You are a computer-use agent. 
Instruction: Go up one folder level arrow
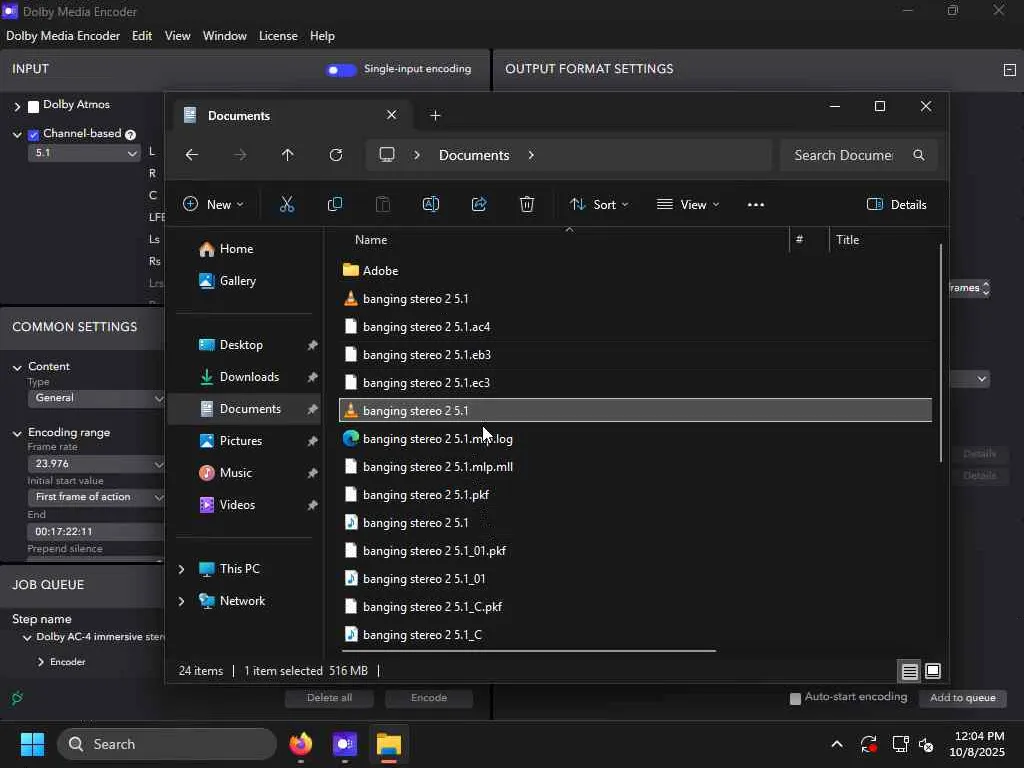click(287, 155)
